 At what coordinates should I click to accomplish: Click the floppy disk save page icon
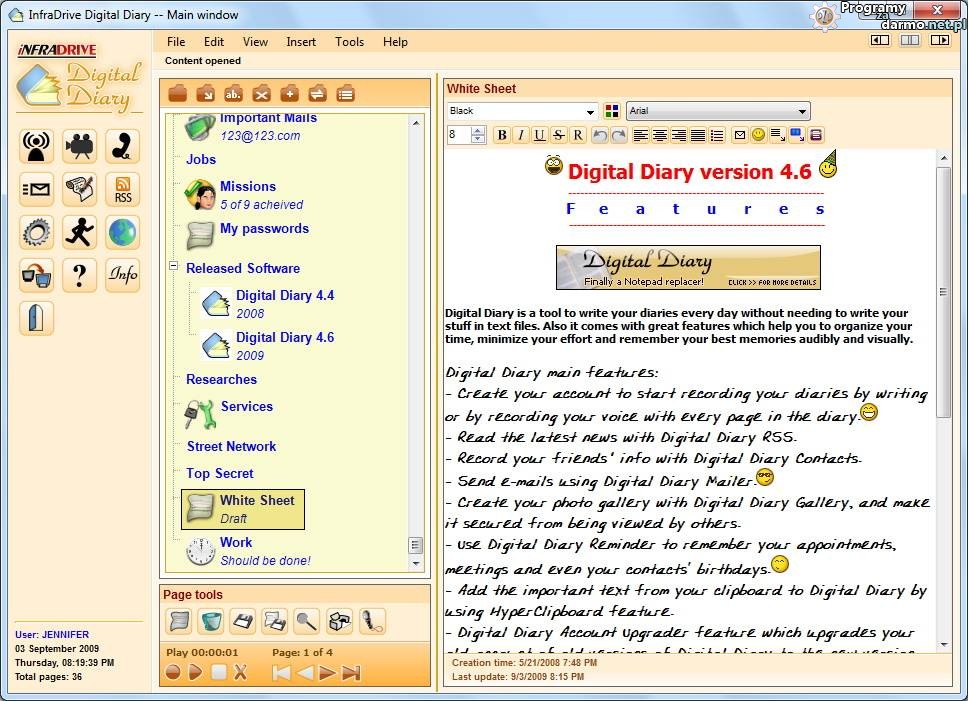click(243, 622)
